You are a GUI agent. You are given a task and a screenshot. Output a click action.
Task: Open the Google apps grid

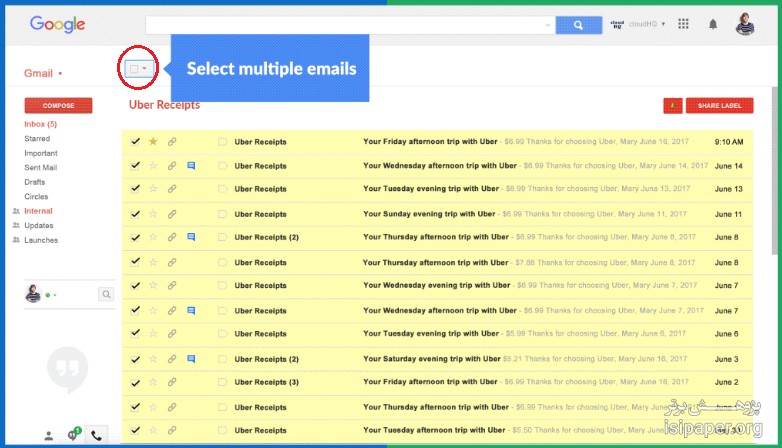(684, 24)
